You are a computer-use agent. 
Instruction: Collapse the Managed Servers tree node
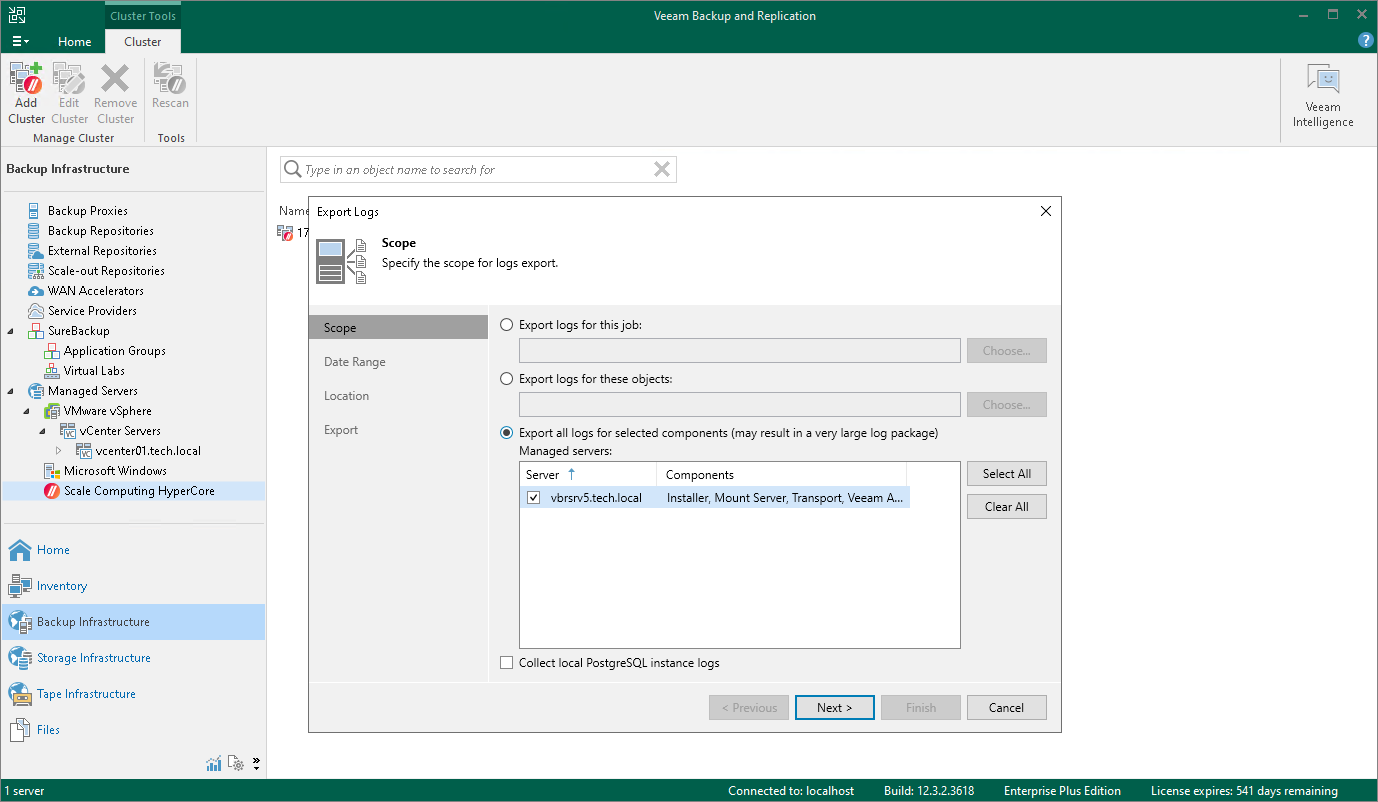coord(11,391)
